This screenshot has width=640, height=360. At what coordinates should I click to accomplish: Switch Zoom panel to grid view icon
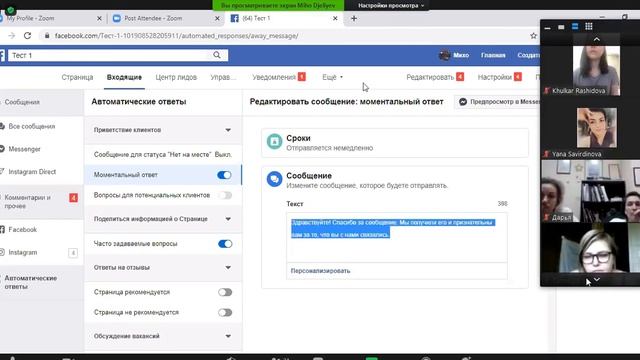589,27
